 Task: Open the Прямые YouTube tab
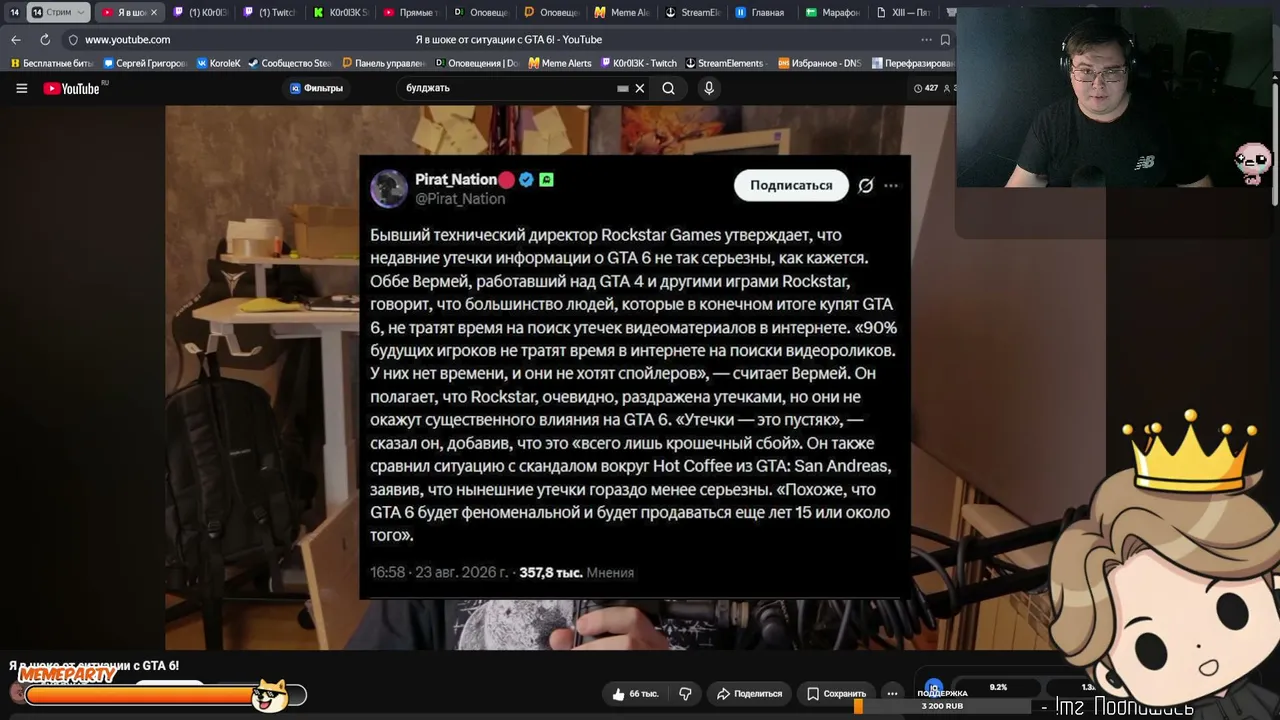[x=411, y=13]
